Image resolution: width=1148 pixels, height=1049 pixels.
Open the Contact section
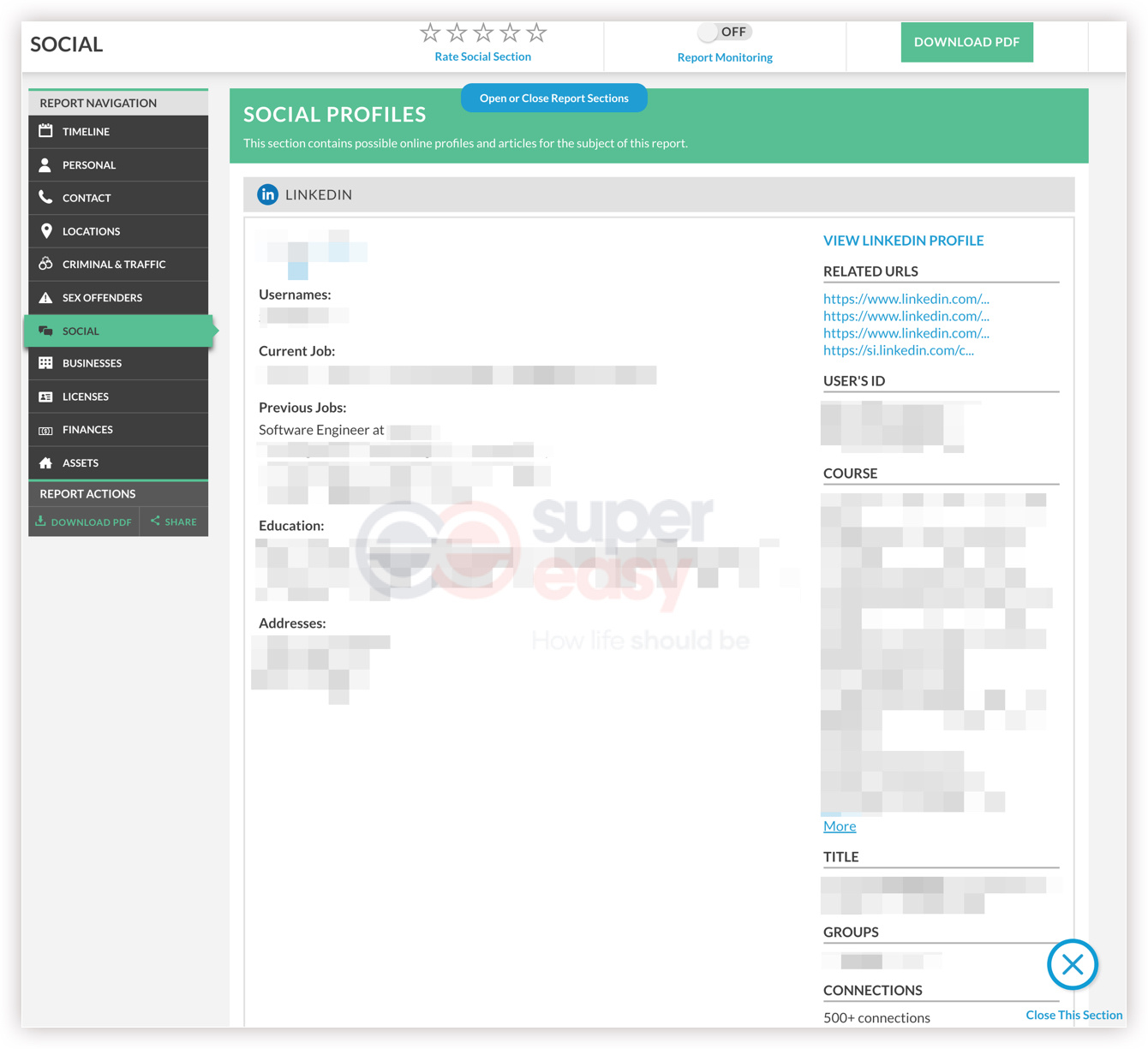pos(118,198)
